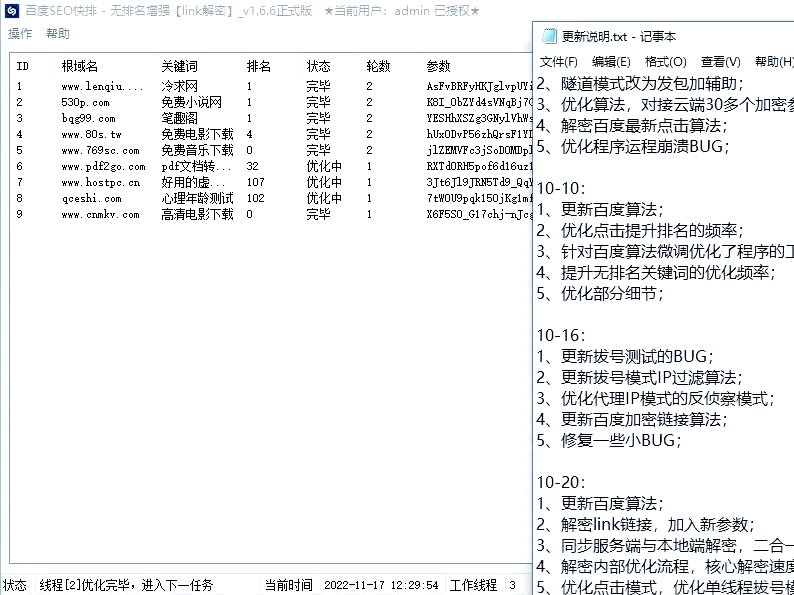794x595 pixels.
Task: Click 优化中 status for www.pdf2go.com row
Action: tap(324, 167)
